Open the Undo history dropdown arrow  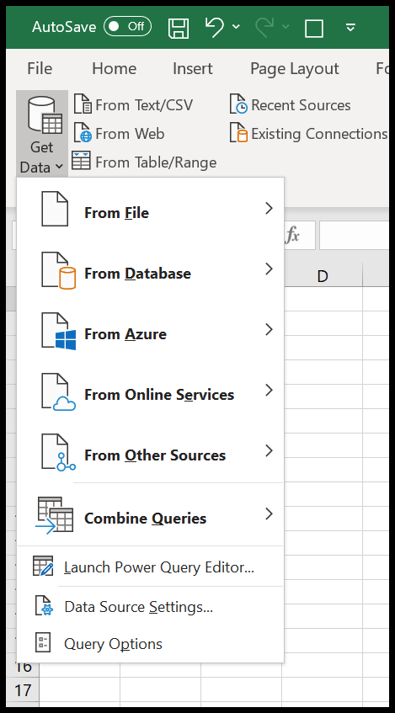(236, 27)
